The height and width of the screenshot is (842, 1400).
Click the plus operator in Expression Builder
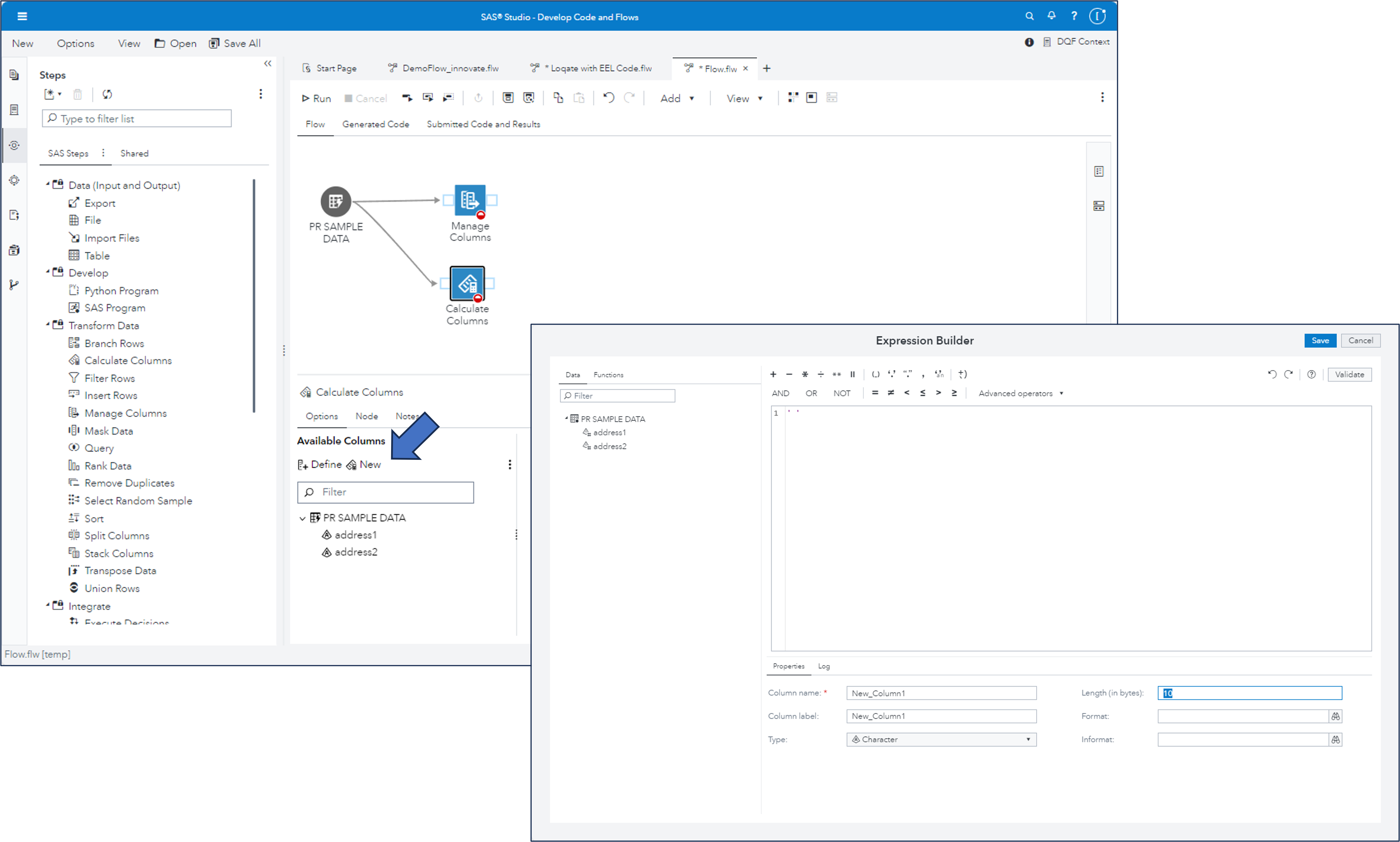pos(773,375)
